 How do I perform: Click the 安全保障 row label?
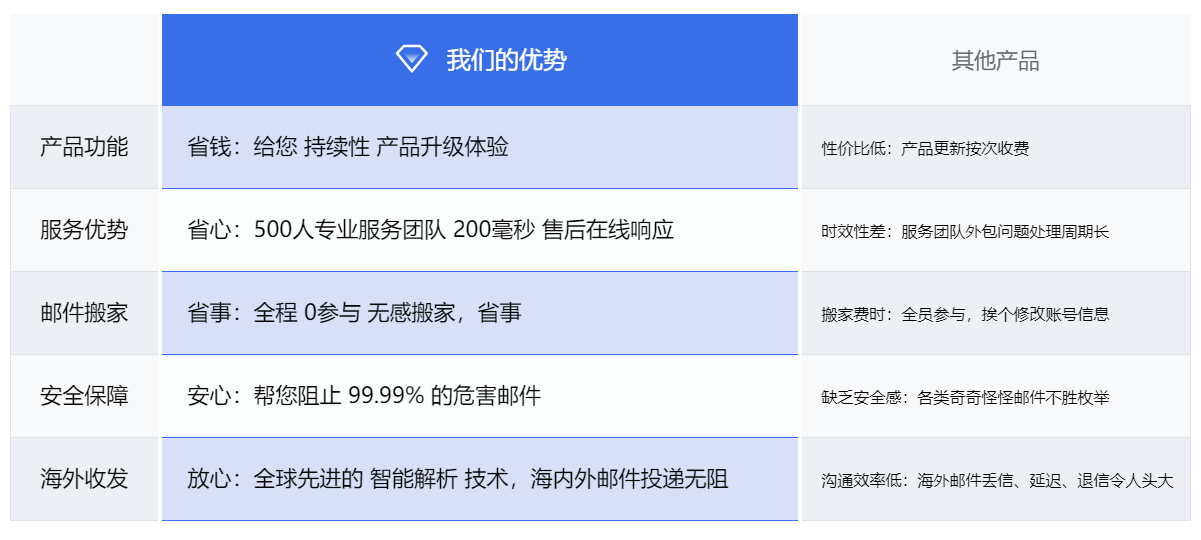[x=84, y=396]
